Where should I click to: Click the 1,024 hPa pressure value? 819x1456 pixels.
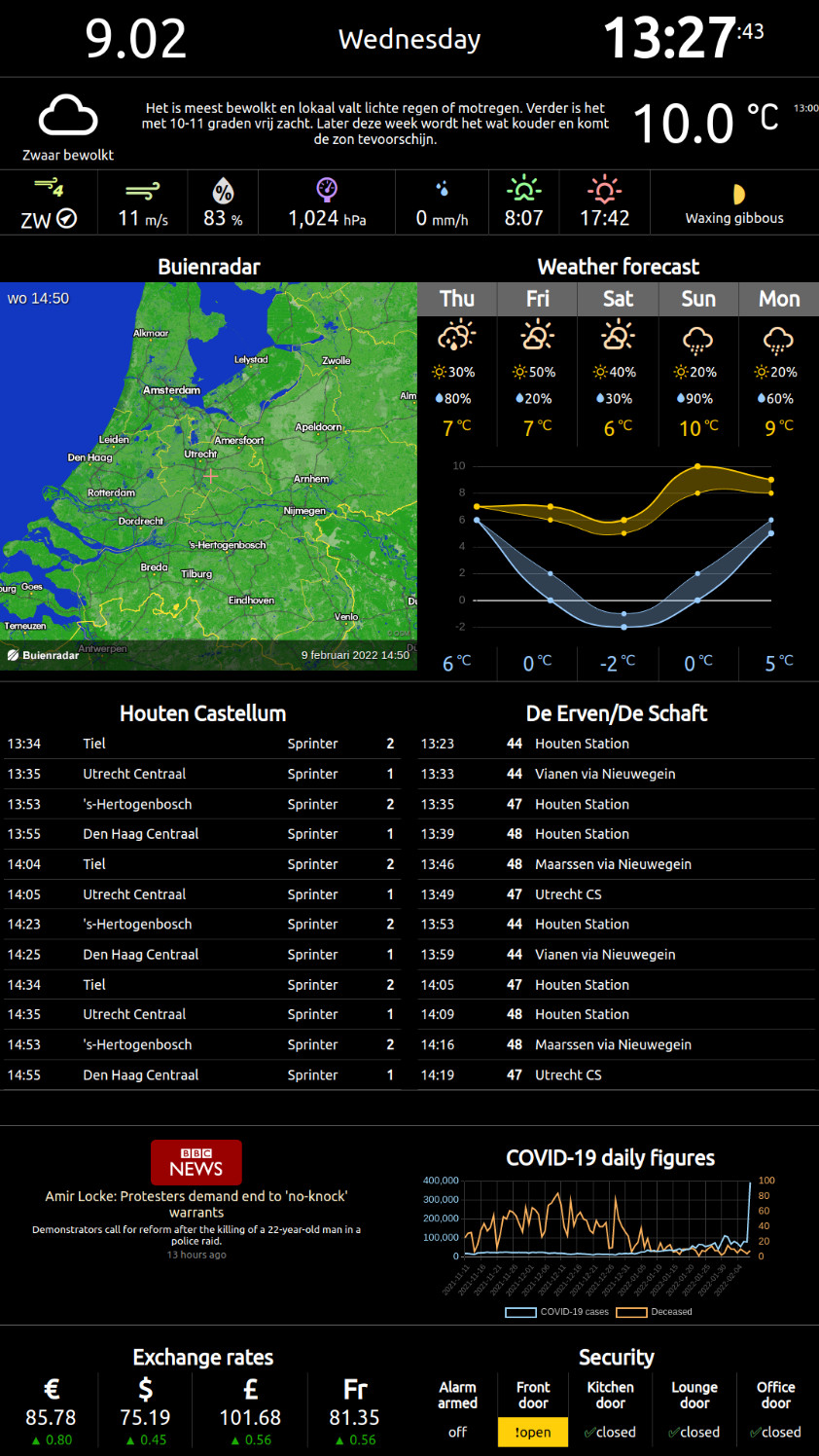327,218
